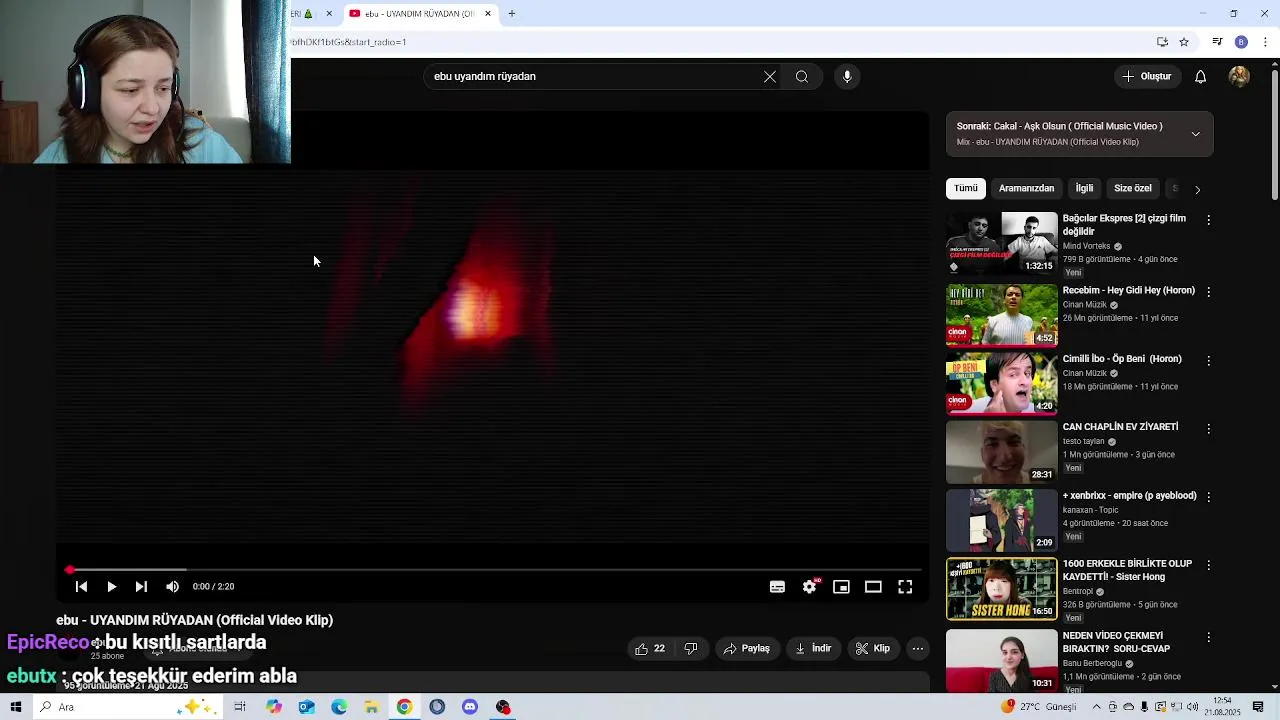Viewport: 1280px width, 720px height.
Task: Open Chrome media controls icon
Action: click(x=1217, y=42)
